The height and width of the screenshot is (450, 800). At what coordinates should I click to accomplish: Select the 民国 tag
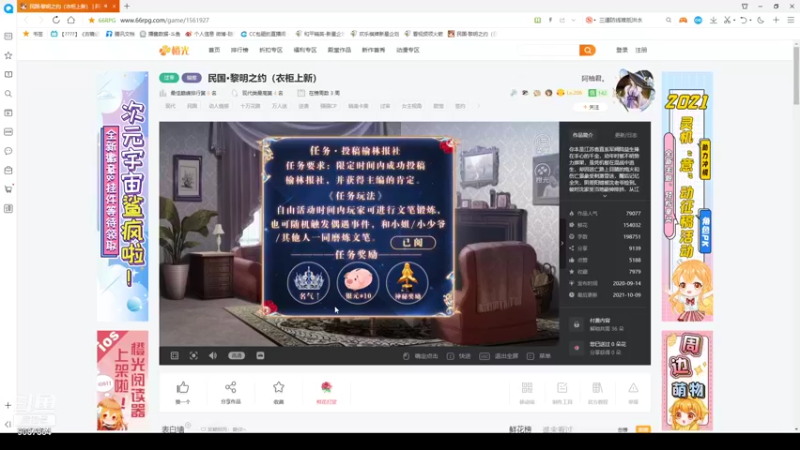[192, 106]
